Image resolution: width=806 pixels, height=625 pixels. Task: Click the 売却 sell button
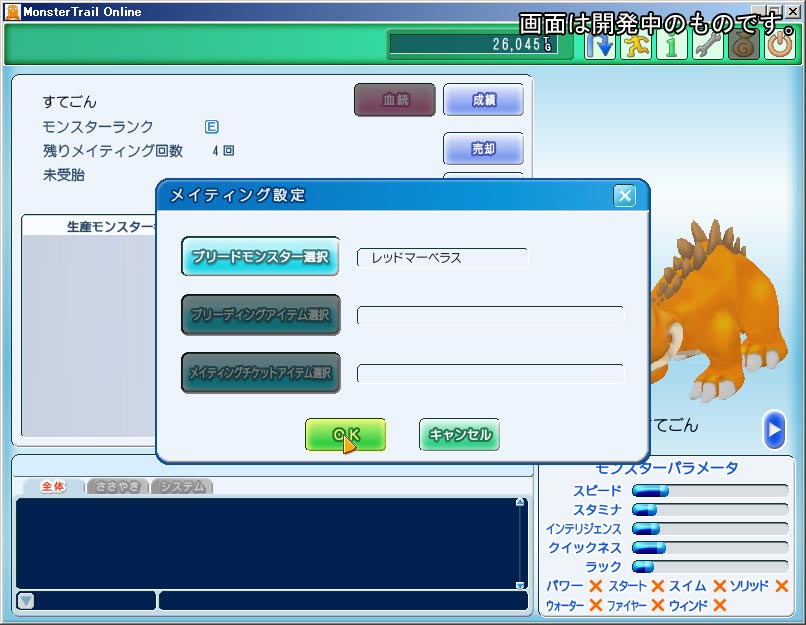(483, 149)
